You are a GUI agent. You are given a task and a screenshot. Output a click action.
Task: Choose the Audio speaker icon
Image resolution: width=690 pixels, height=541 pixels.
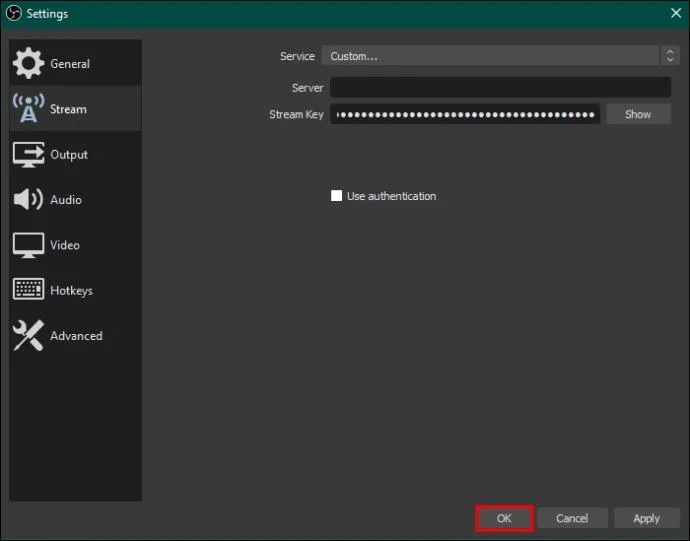click(29, 199)
